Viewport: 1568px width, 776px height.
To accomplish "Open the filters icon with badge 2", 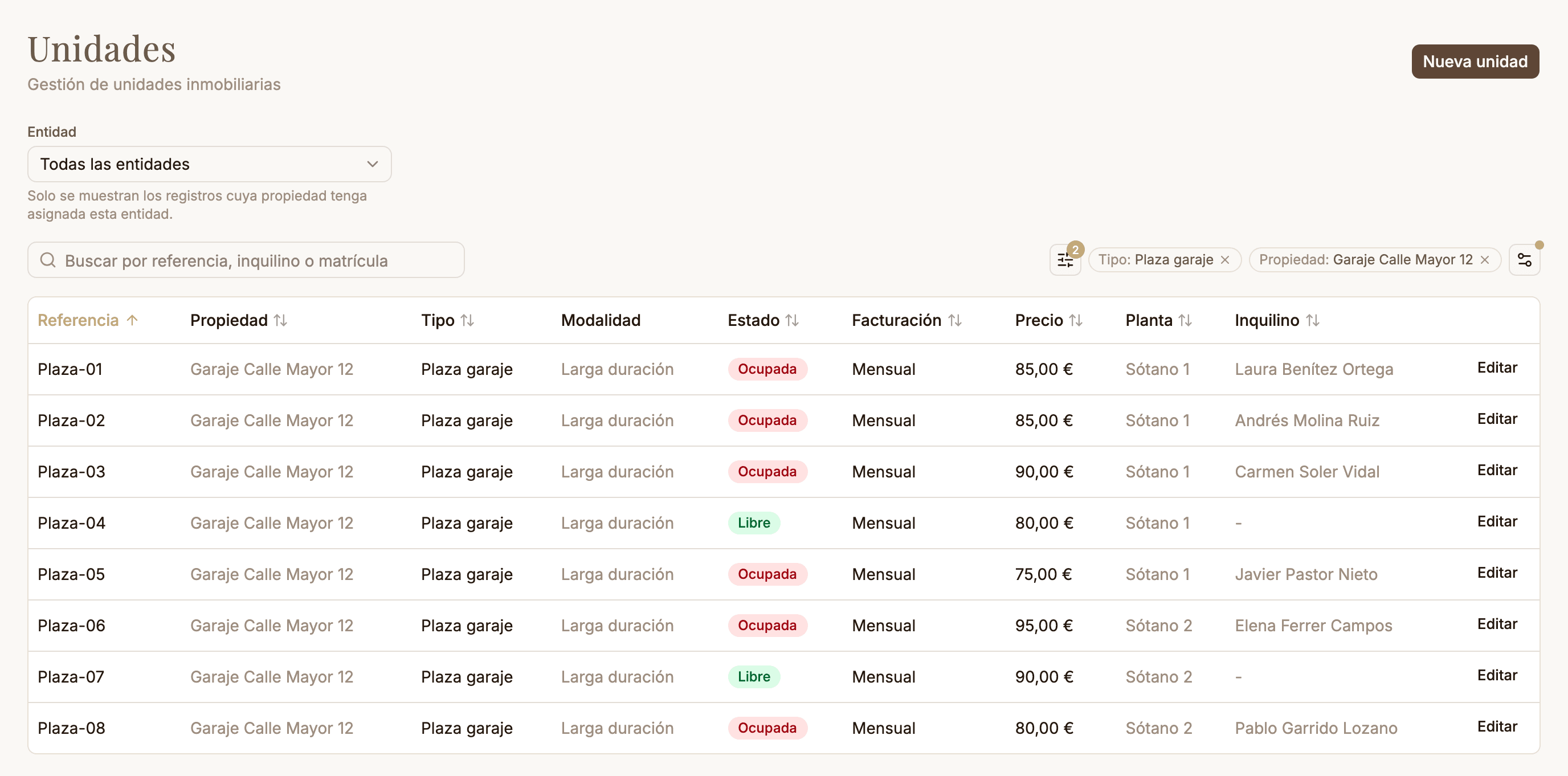I will click(1064, 260).
